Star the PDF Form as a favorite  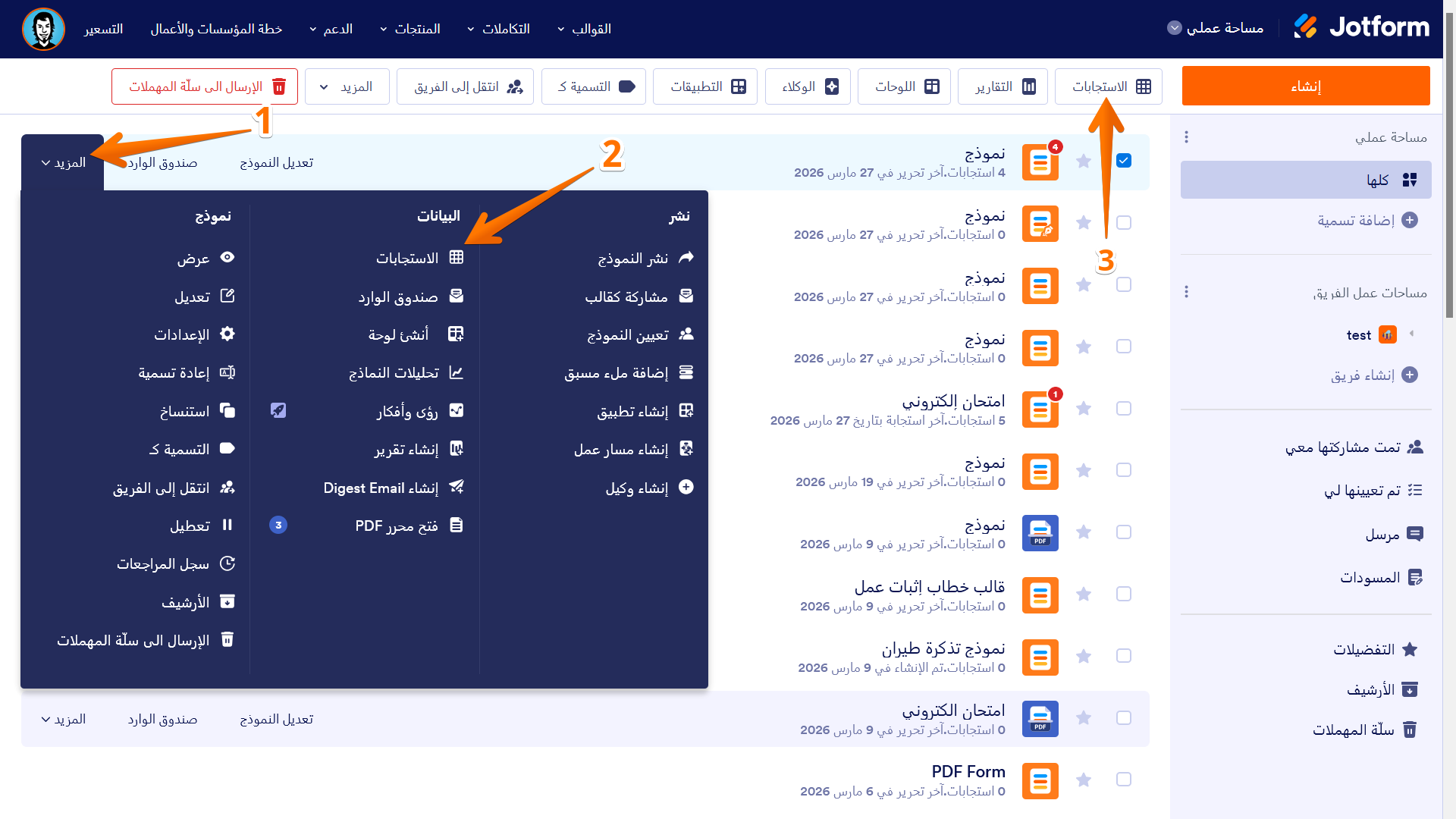pyautogui.click(x=1084, y=780)
